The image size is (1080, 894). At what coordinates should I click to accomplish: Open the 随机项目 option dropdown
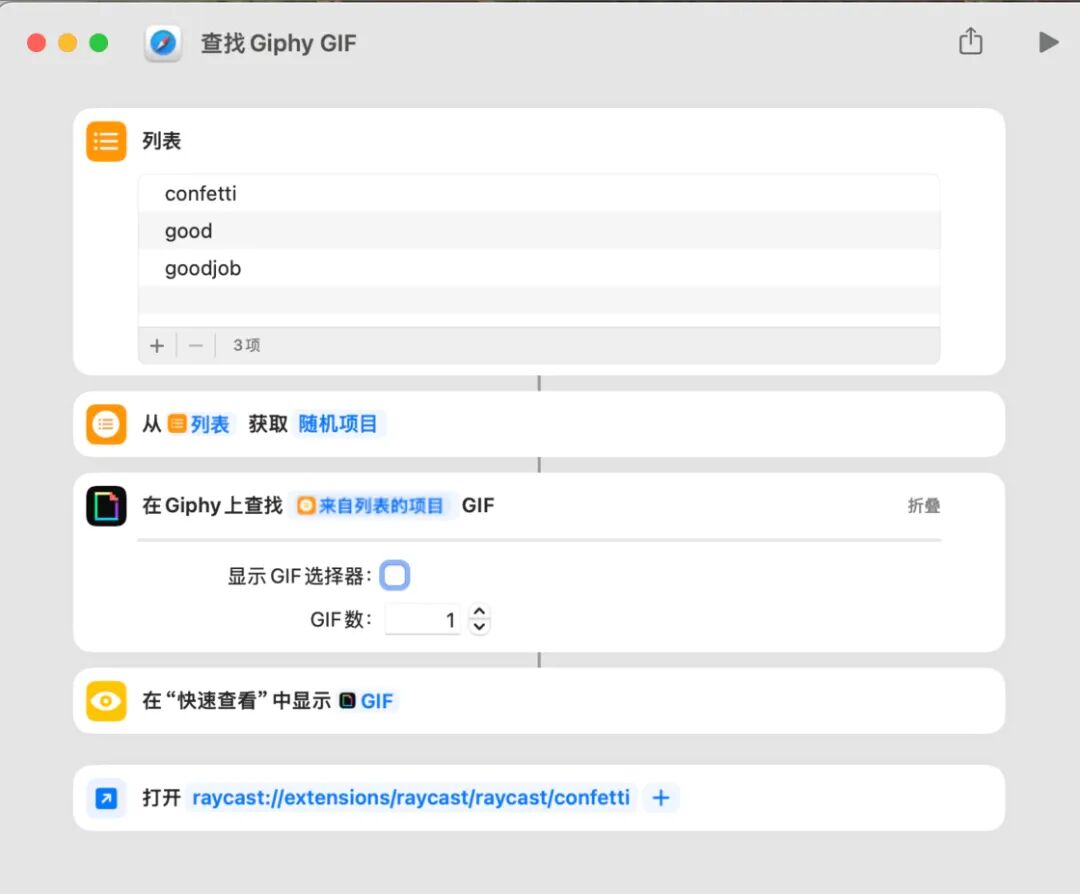(x=338, y=424)
